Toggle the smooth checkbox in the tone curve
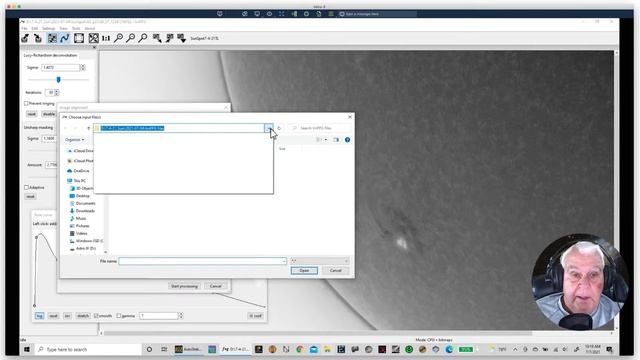Screen dimensions: 640x360 (96, 316)
